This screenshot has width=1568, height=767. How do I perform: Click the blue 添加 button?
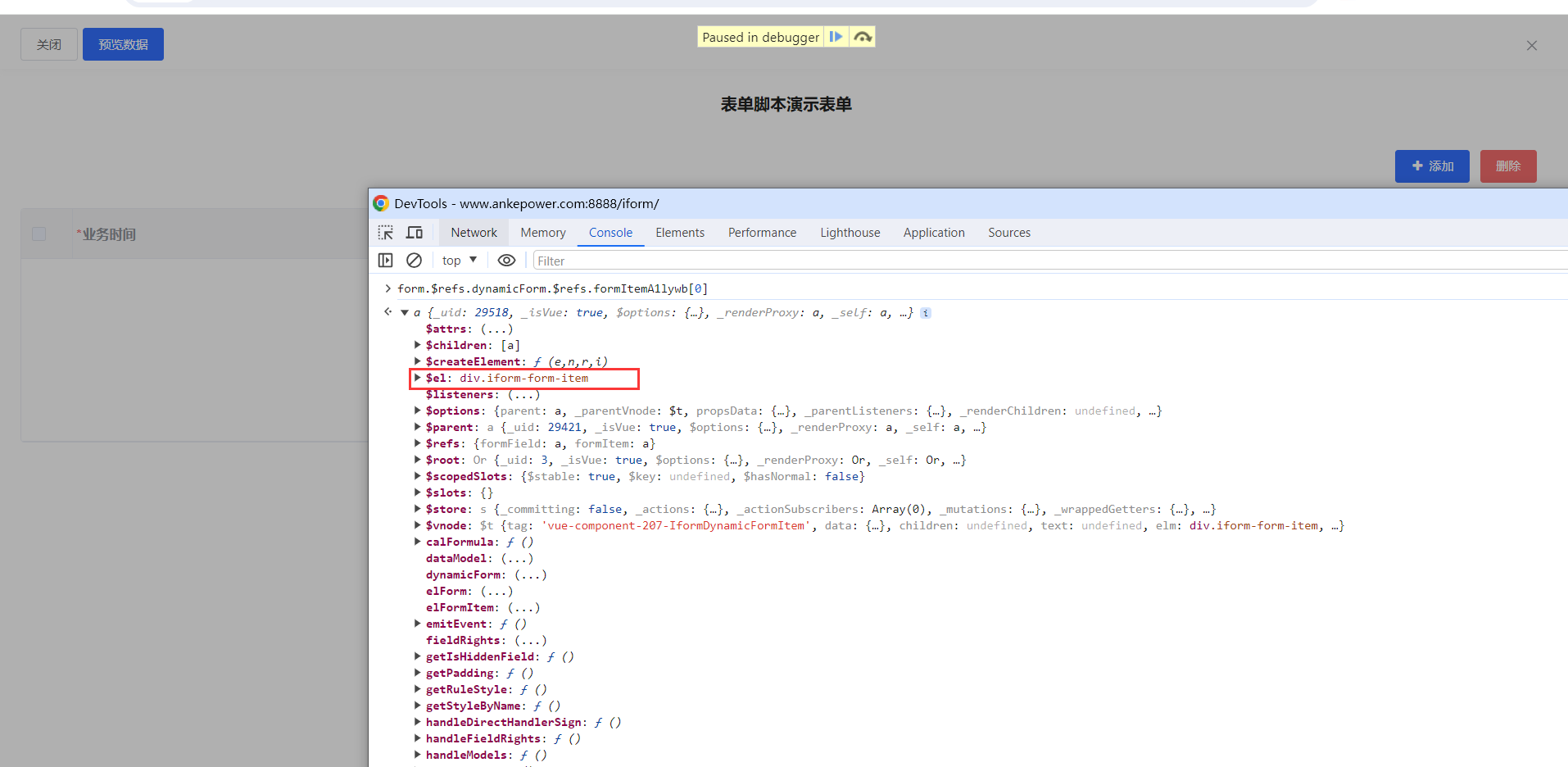[x=1431, y=166]
